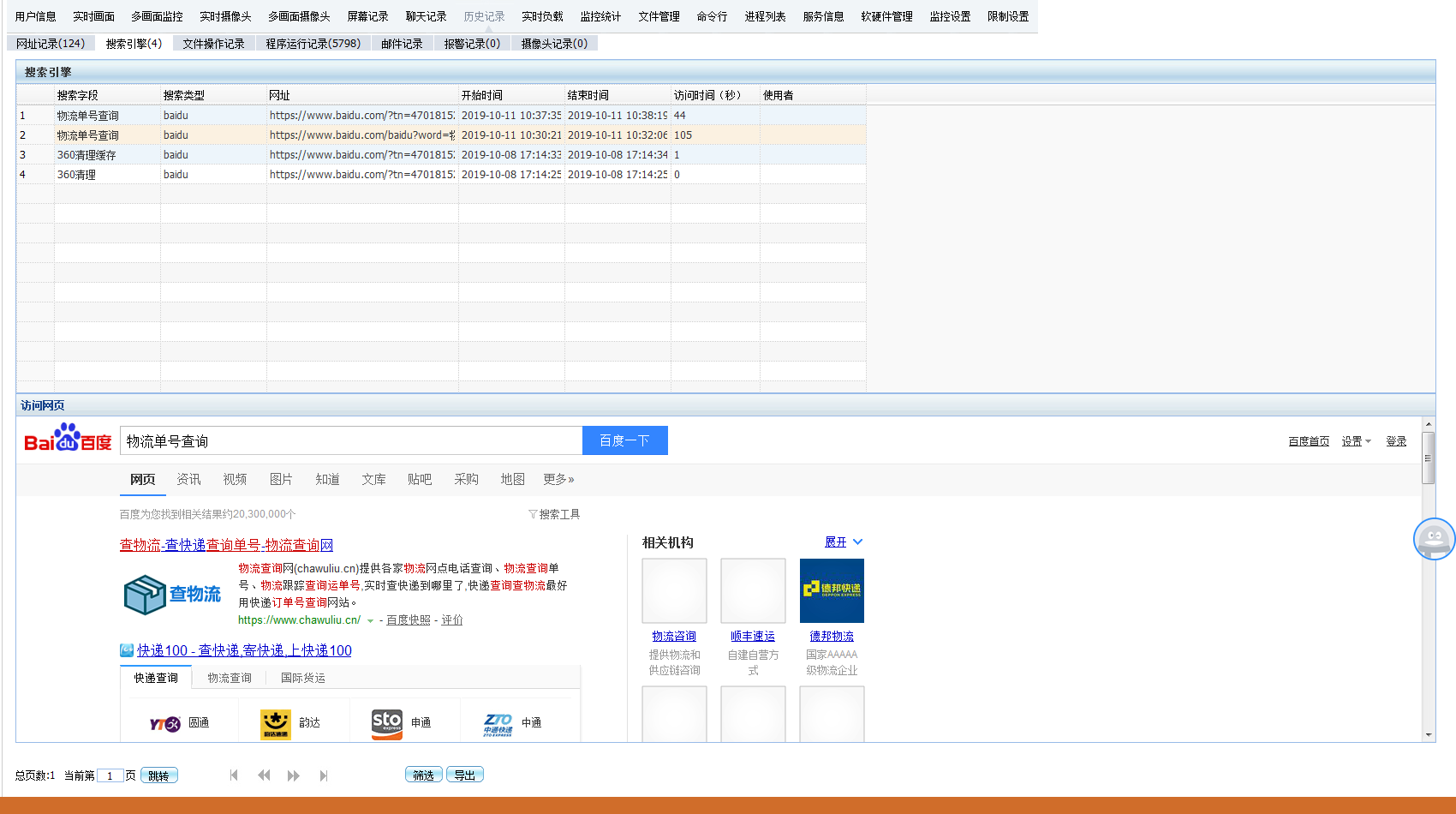Go to next page double-arrow icon
Viewport: 1456px width, 814px height.
coord(294,775)
